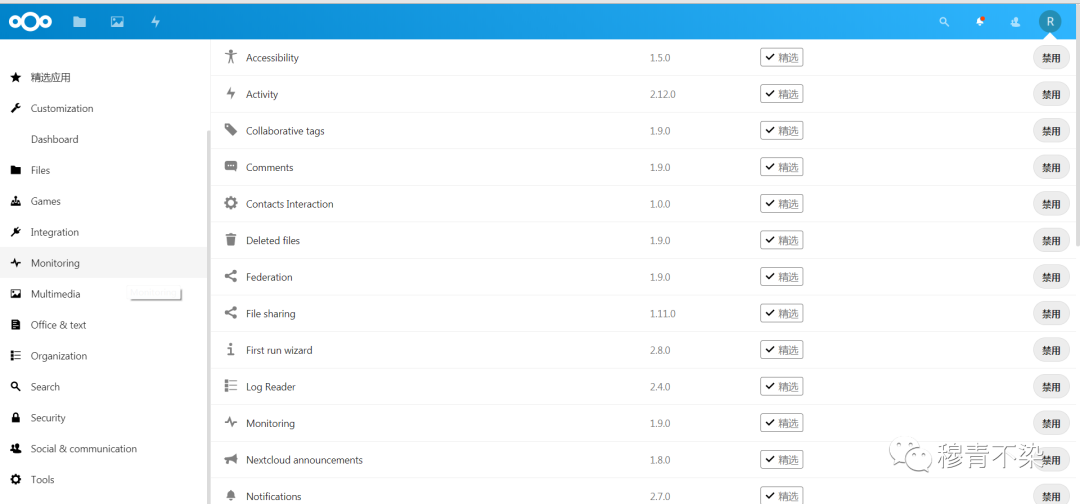Disable the First run wizard app
Image resolution: width=1080 pixels, height=504 pixels.
1051,350
